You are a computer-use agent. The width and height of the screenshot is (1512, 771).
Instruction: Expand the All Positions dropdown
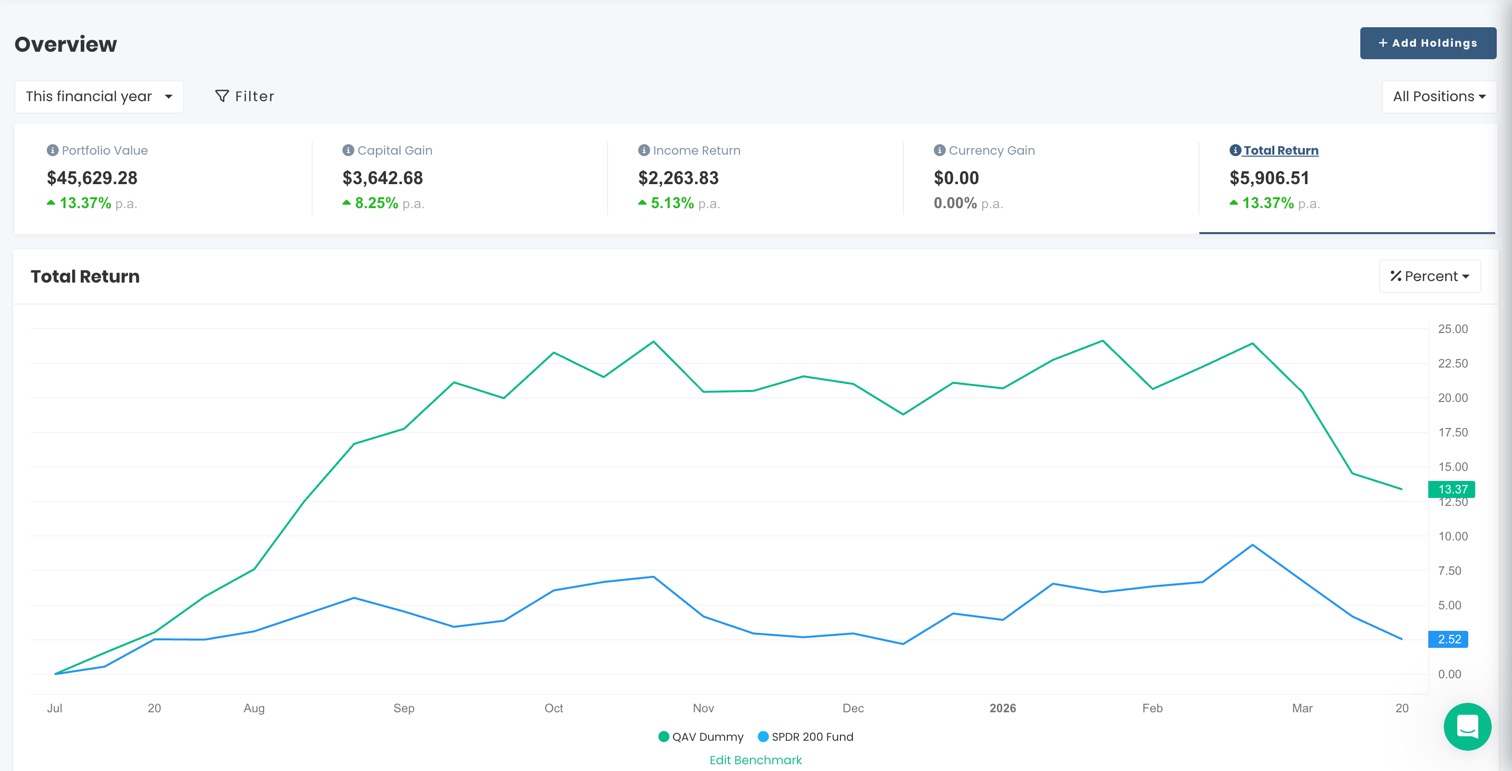tap(1438, 96)
